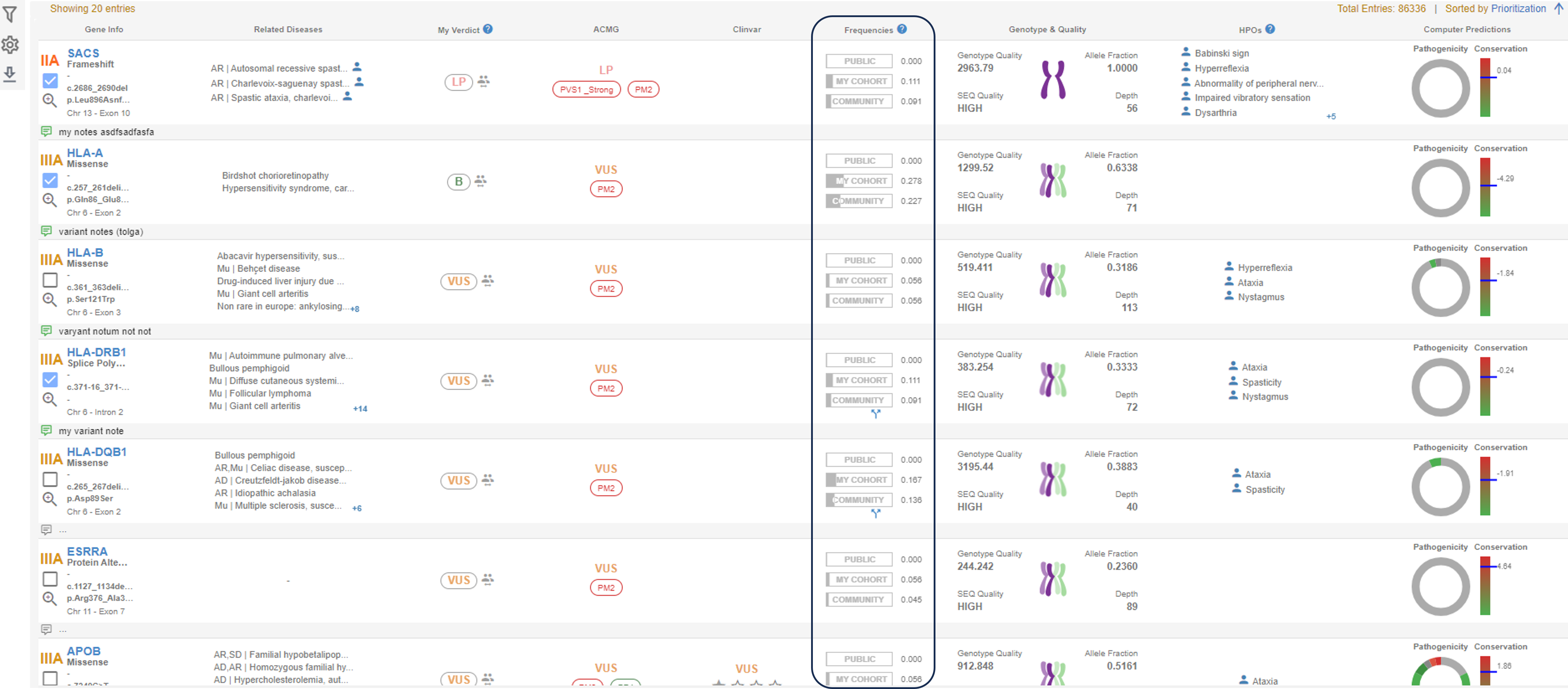The height and width of the screenshot is (689, 1568).
Task: Click the pathogenicity donut chart for HLA-DQB1
Action: coord(1440,486)
